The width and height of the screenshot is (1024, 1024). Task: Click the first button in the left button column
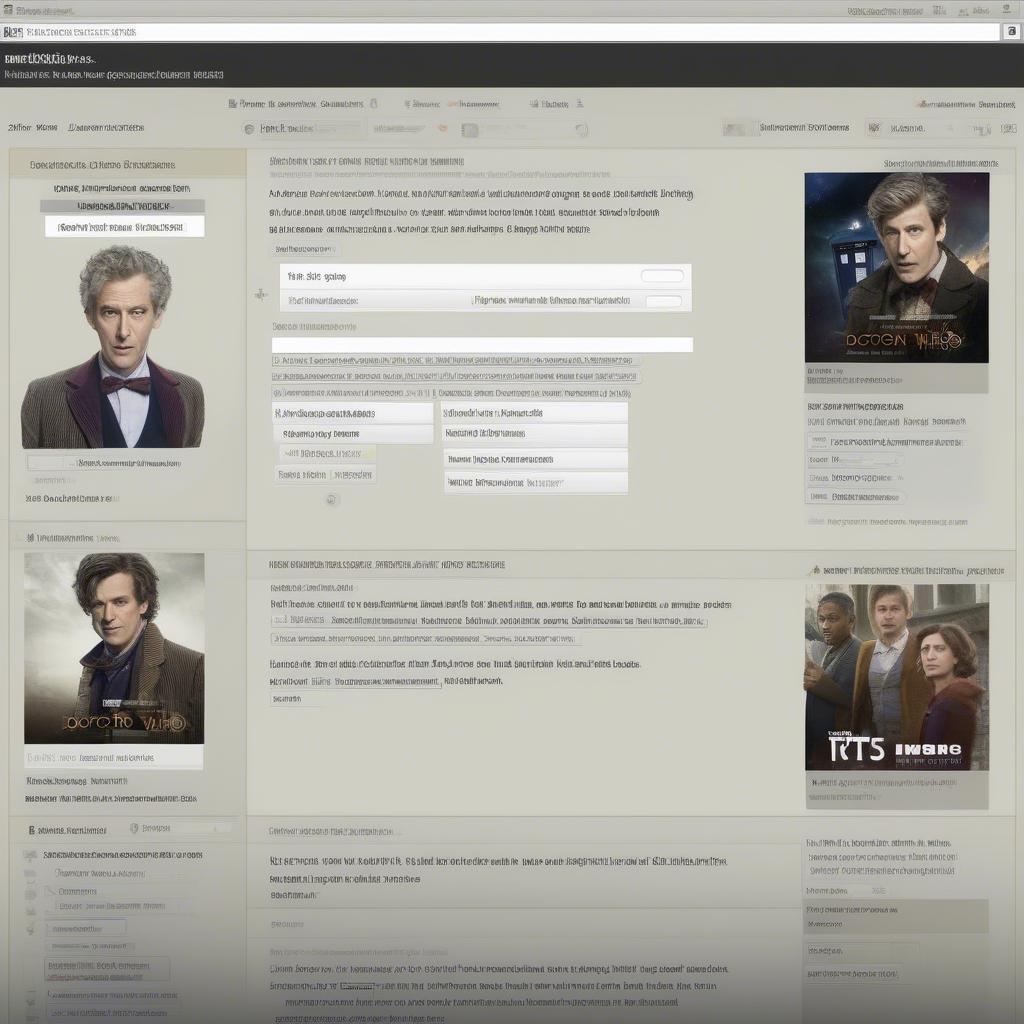coord(352,412)
